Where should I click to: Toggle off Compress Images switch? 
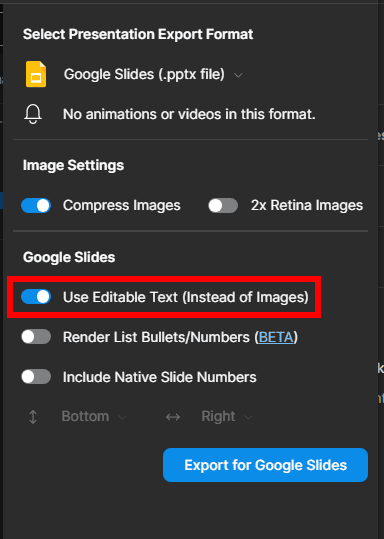pyautogui.click(x=36, y=206)
